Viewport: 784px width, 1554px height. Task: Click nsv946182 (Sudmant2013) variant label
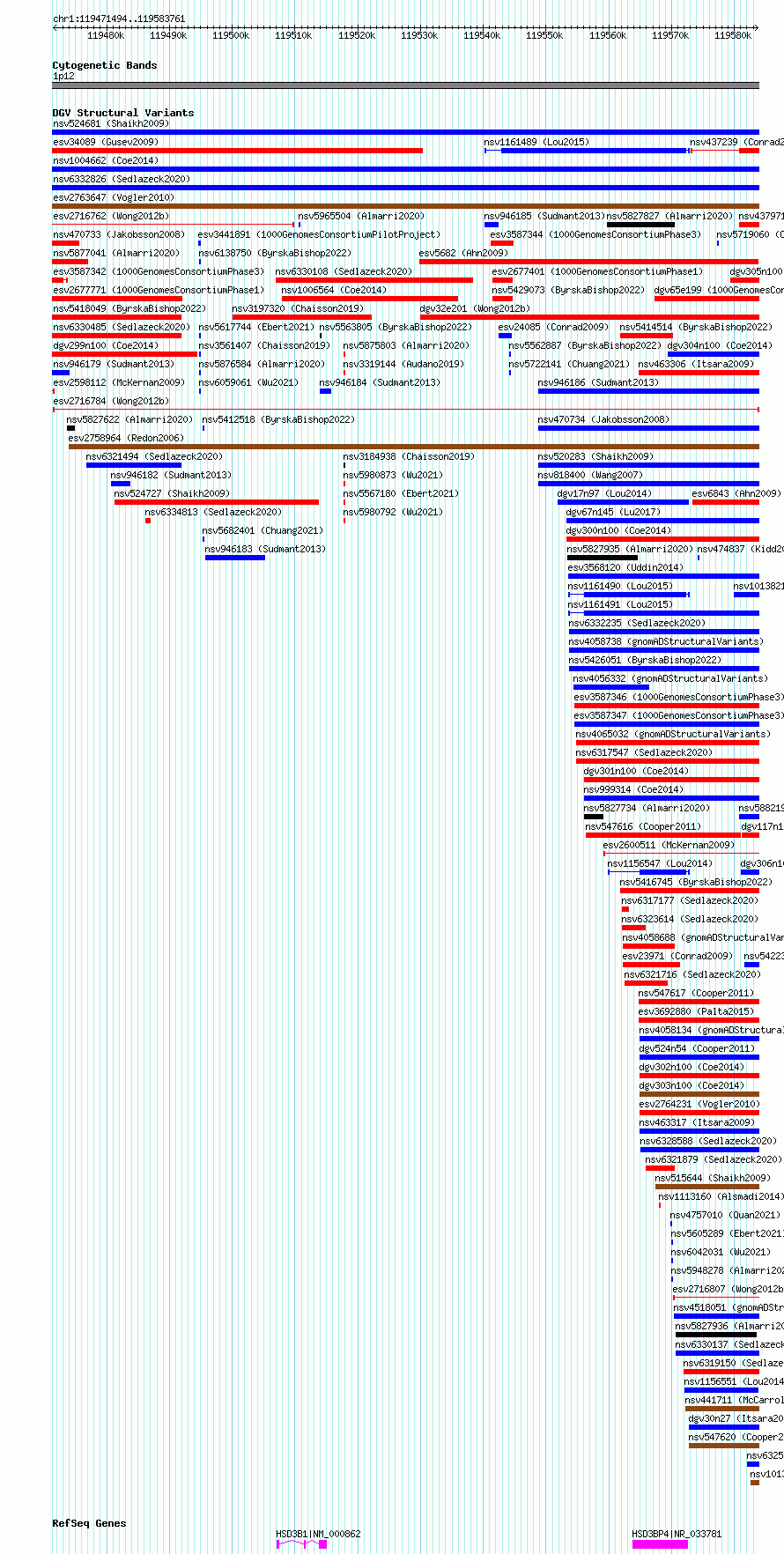point(171,475)
